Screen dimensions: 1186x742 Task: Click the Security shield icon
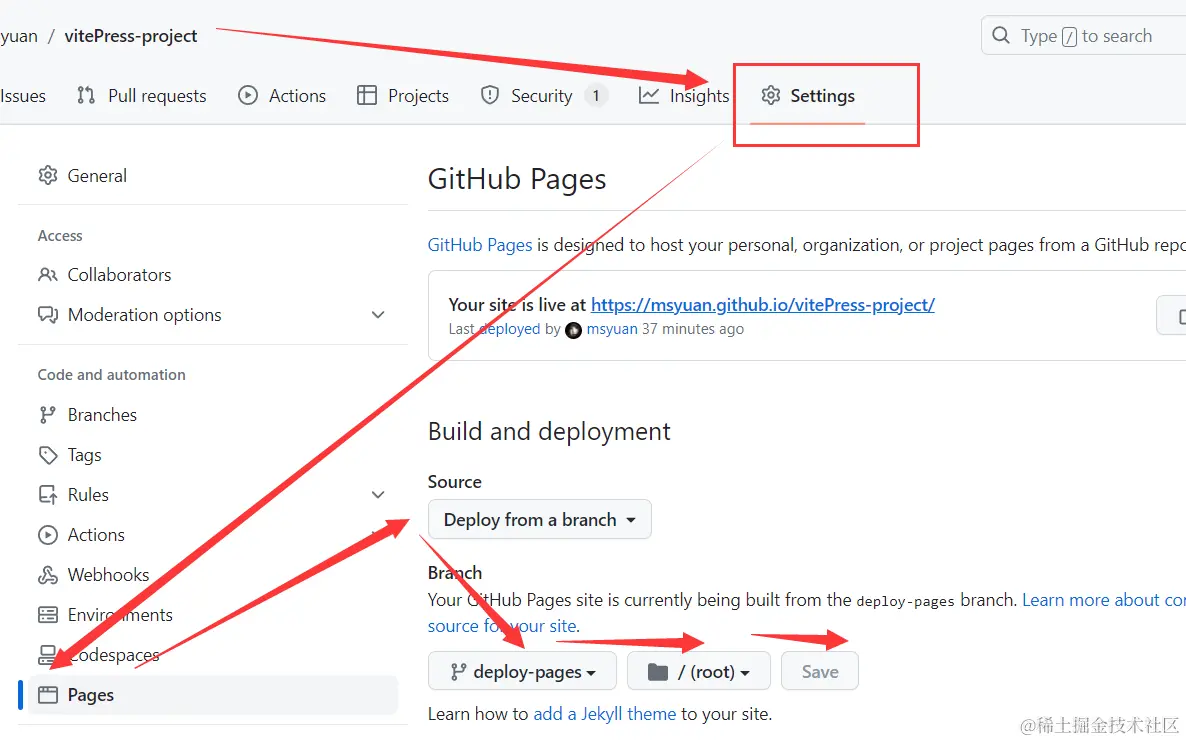tap(490, 95)
